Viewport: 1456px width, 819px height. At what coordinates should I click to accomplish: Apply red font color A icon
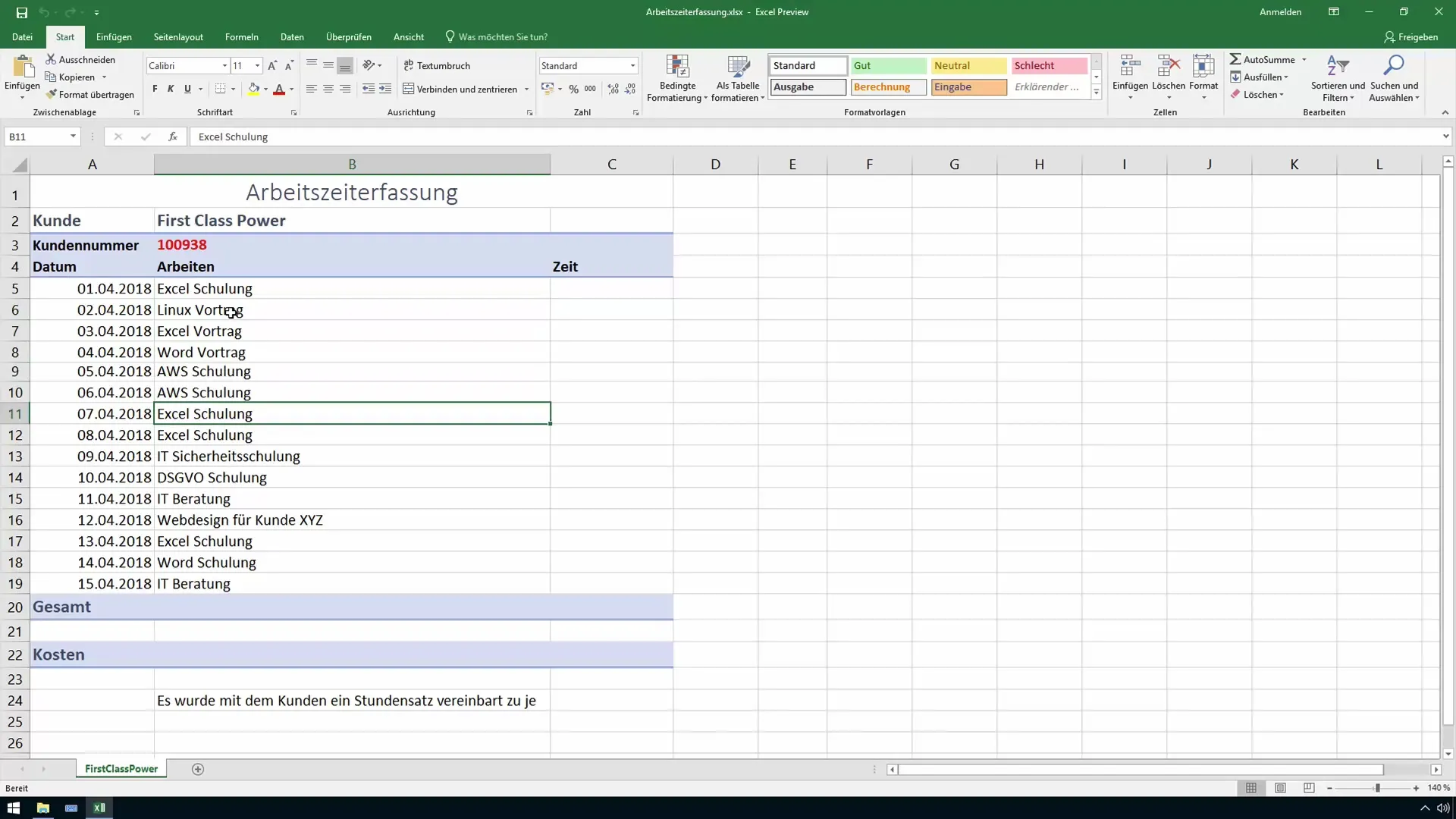[x=279, y=89]
